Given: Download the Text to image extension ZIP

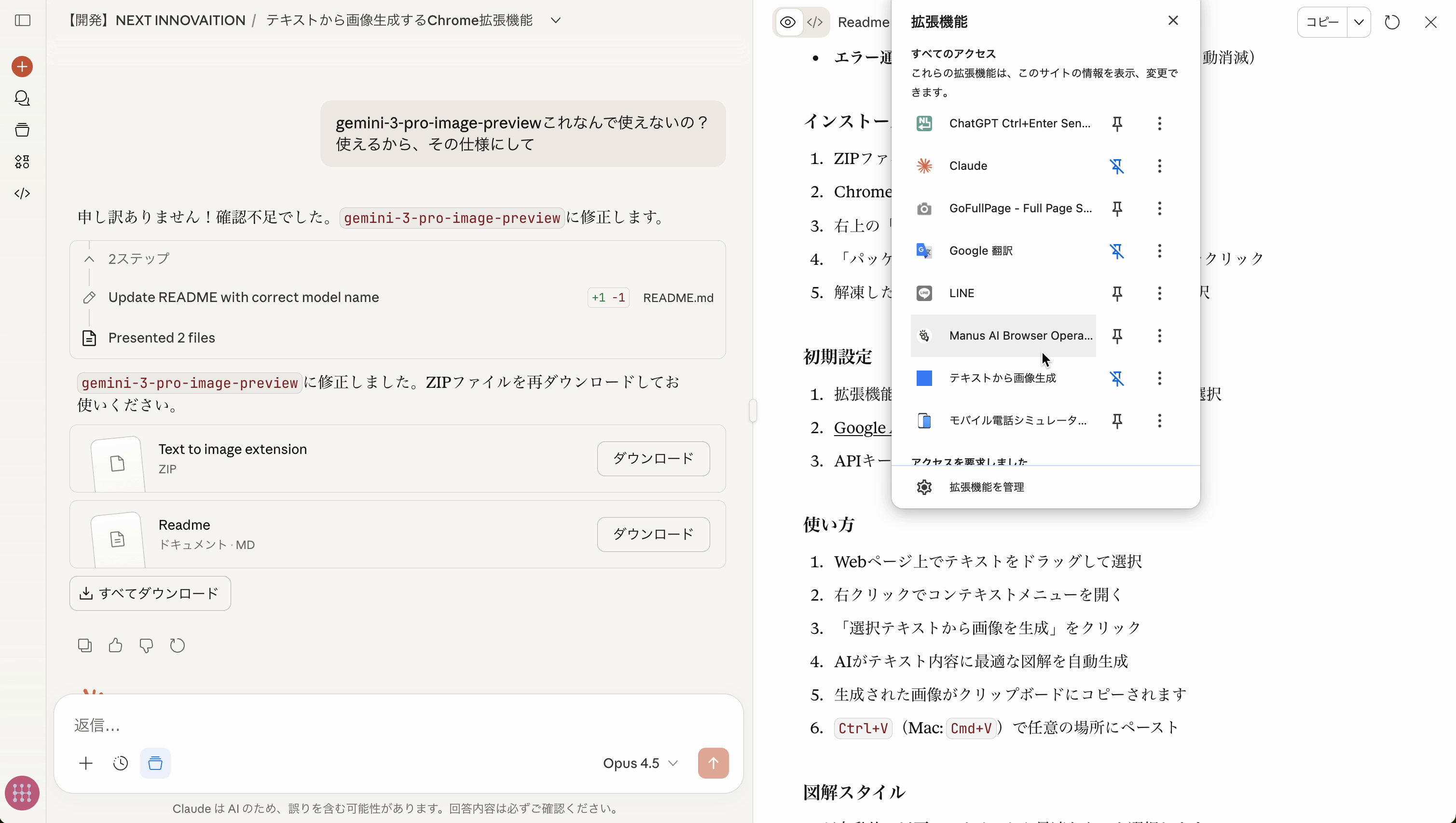Looking at the screenshot, I should click(x=653, y=458).
